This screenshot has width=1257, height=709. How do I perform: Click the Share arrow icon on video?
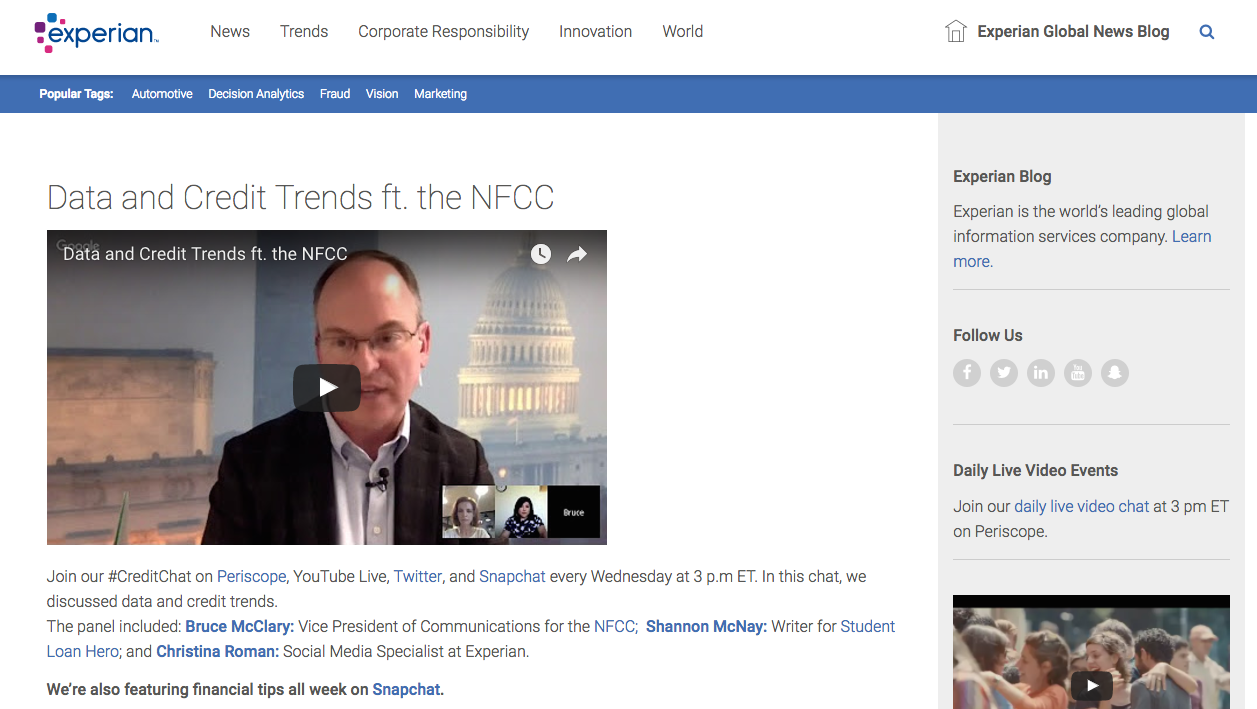[x=577, y=254]
